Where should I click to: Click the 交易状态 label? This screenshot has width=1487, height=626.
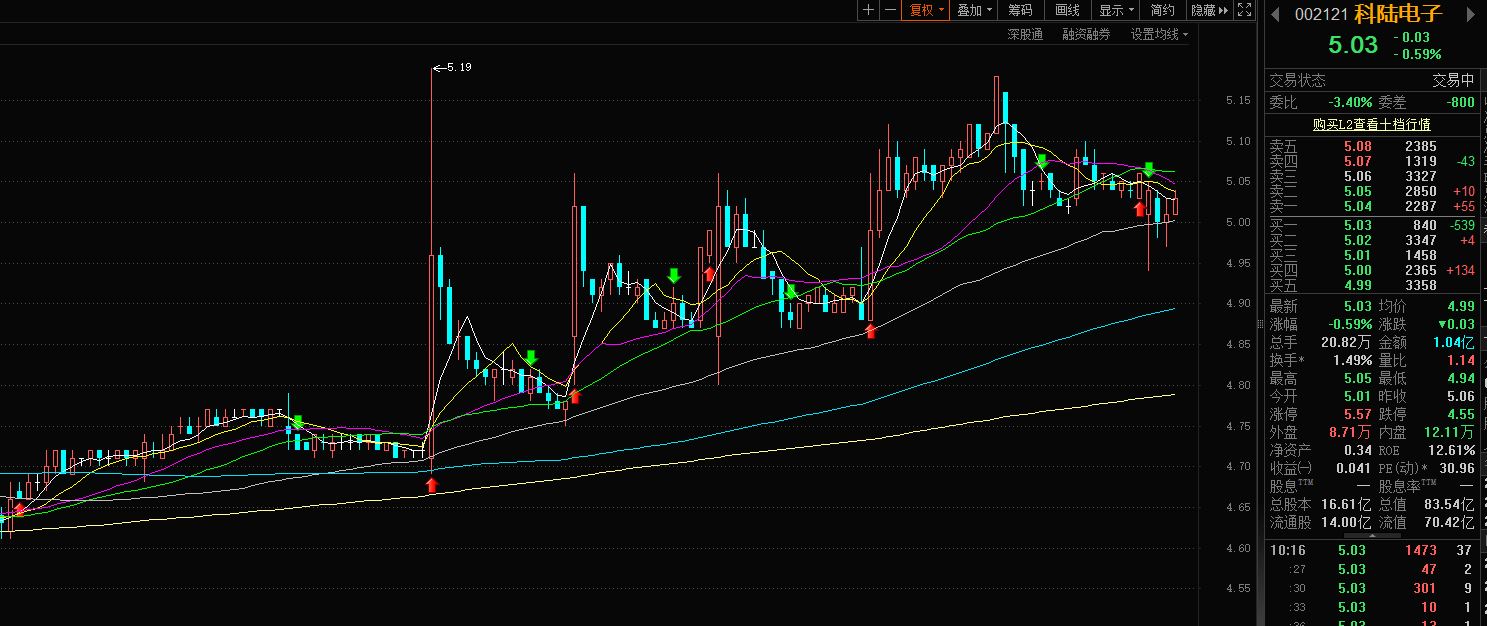(1297, 81)
